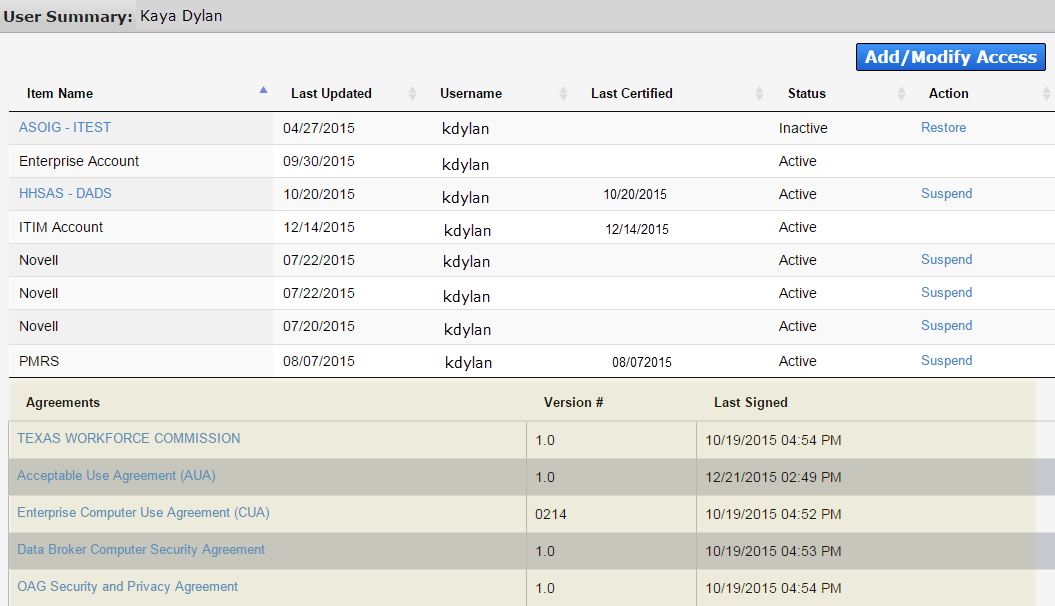Sort by Status column arrows
Viewport: 1055px width, 606px height.
point(901,93)
